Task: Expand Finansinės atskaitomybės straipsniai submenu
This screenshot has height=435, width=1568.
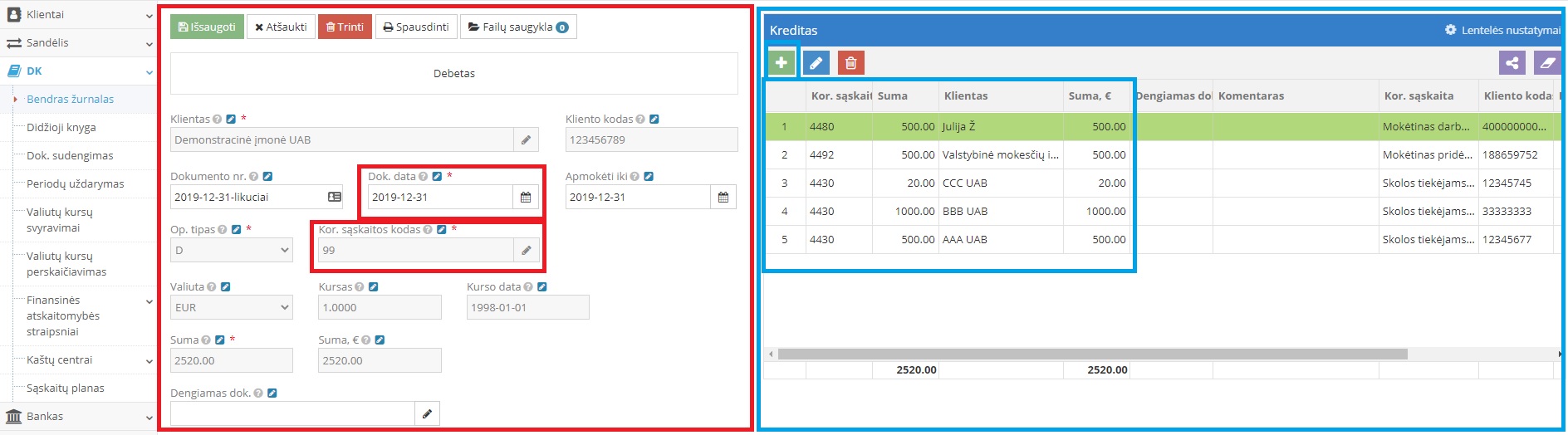Action: [149, 301]
